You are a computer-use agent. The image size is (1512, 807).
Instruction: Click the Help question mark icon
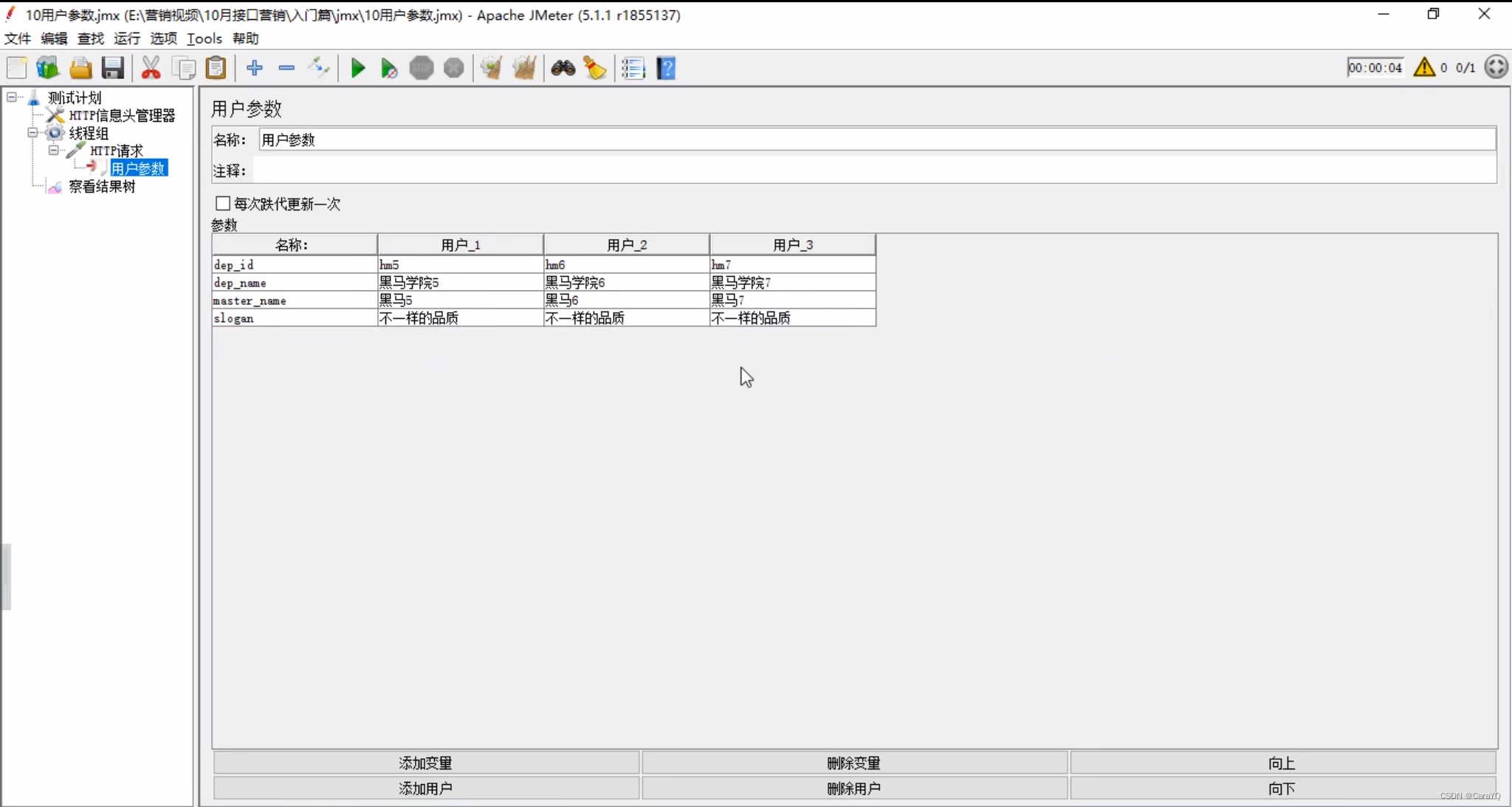[666, 68]
